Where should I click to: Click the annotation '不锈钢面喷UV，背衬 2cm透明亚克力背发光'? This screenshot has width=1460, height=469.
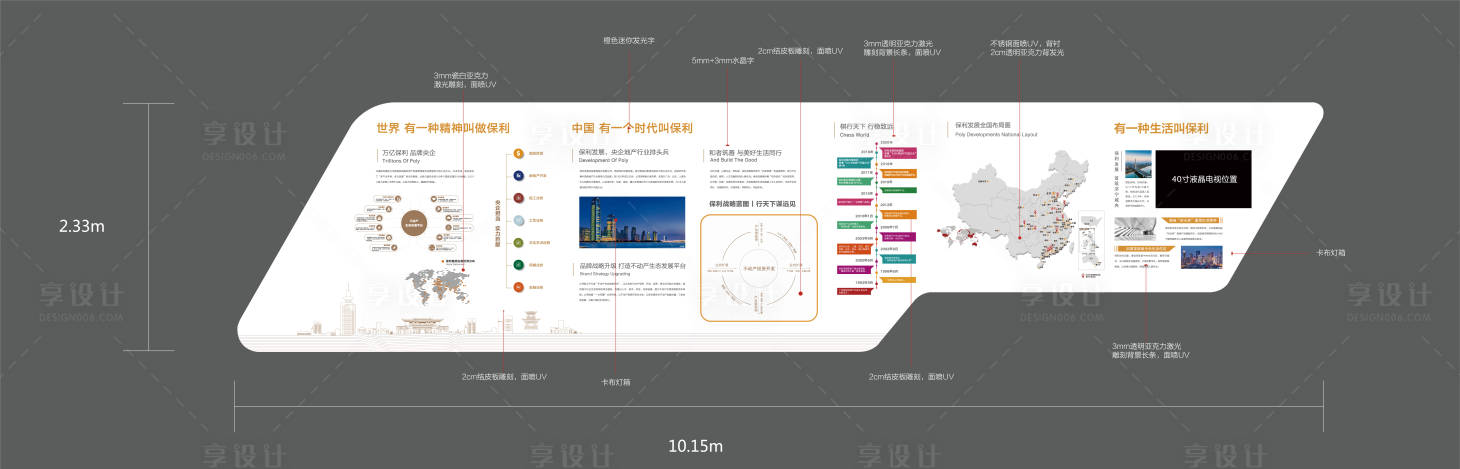coord(1027,48)
